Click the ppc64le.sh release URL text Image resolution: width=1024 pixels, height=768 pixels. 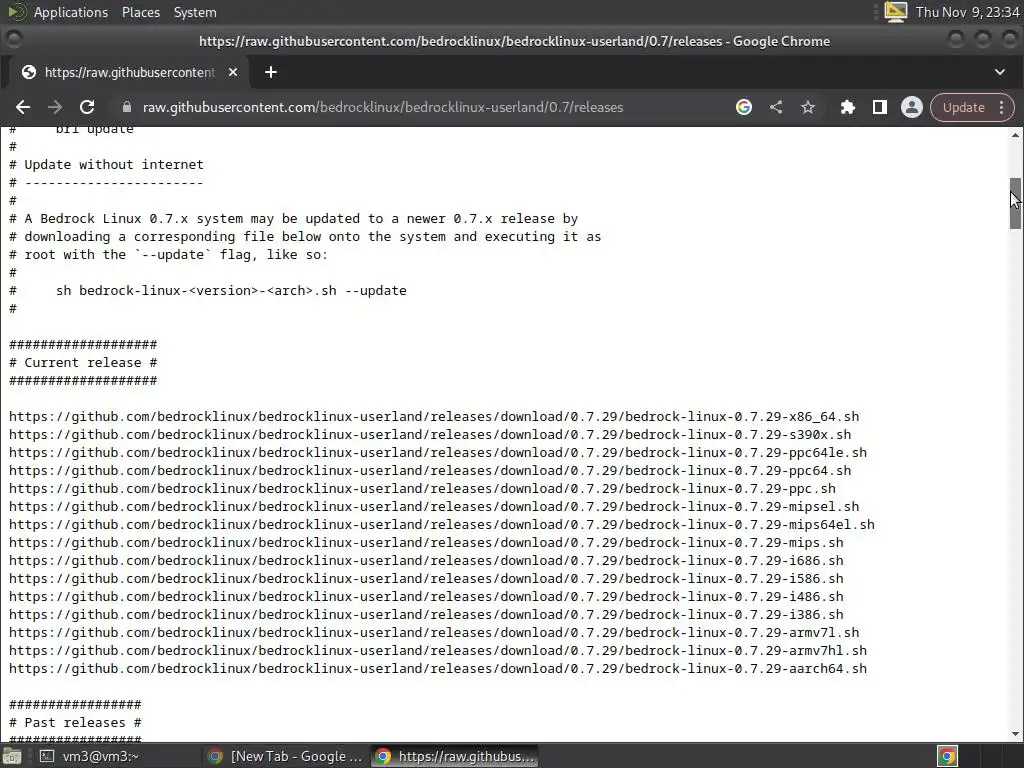click(438, 453)
